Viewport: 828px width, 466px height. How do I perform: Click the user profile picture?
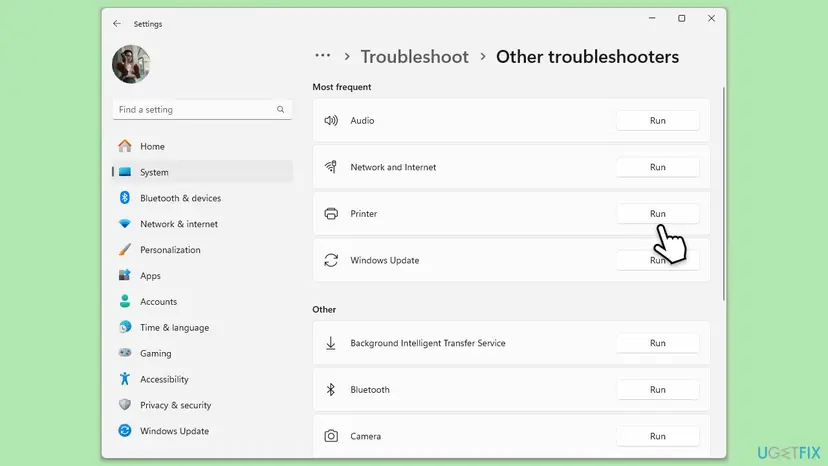[131, 64]
